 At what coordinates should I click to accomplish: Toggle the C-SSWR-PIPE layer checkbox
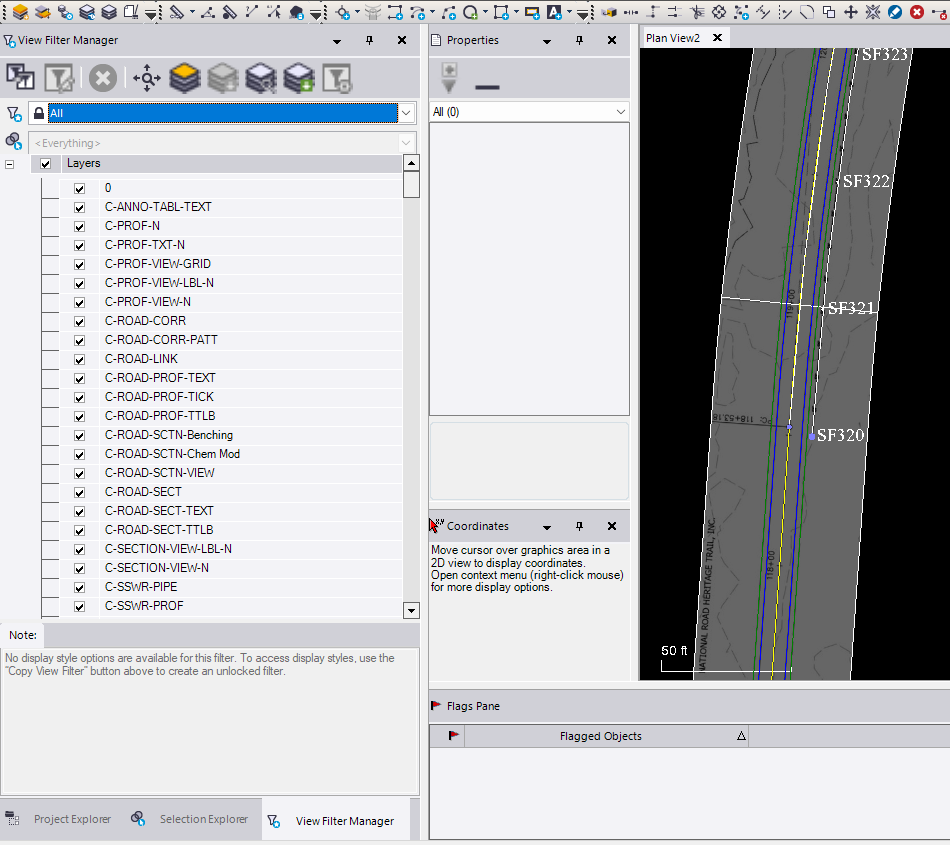(x=79, y=587)
